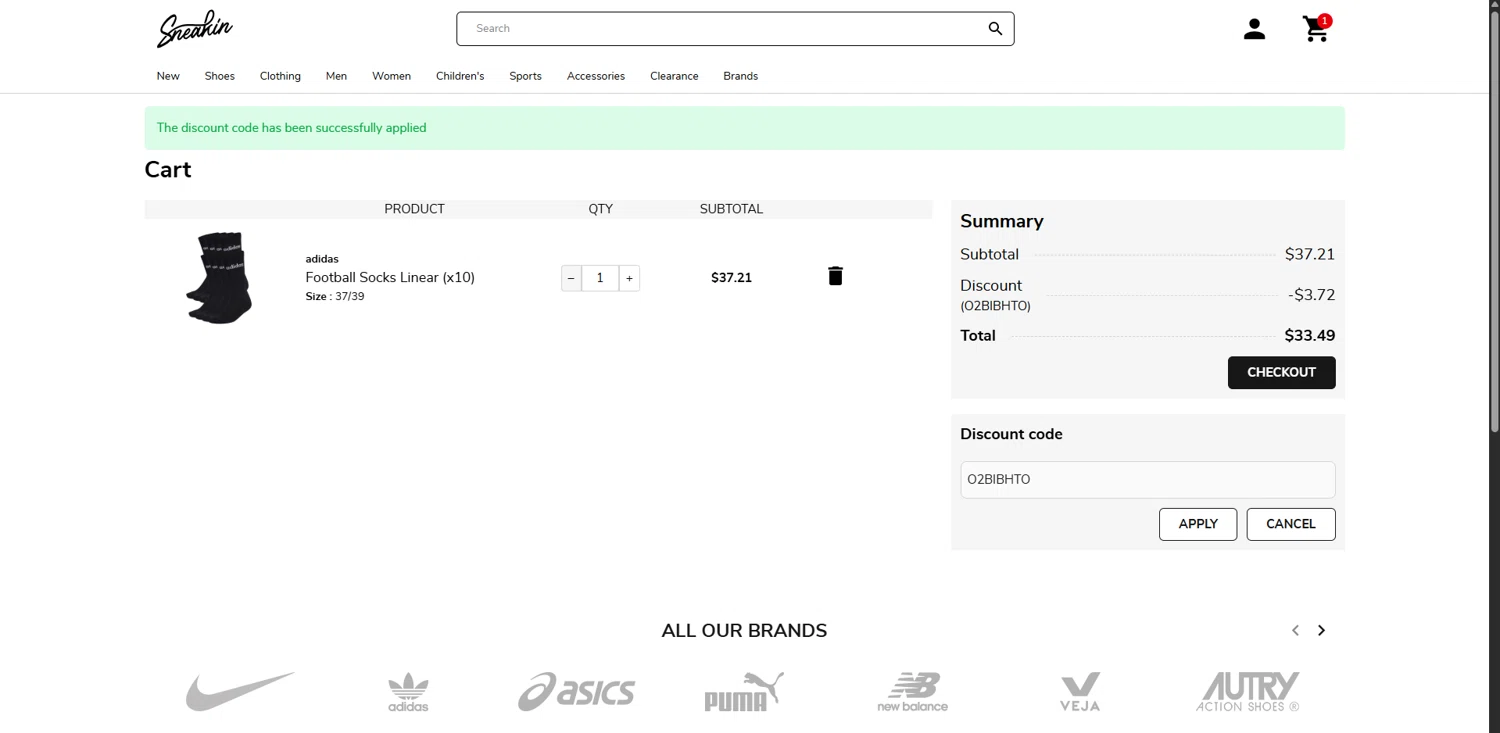Click the Cart page heading
The image size is (1500, 733).
[168, 170]
